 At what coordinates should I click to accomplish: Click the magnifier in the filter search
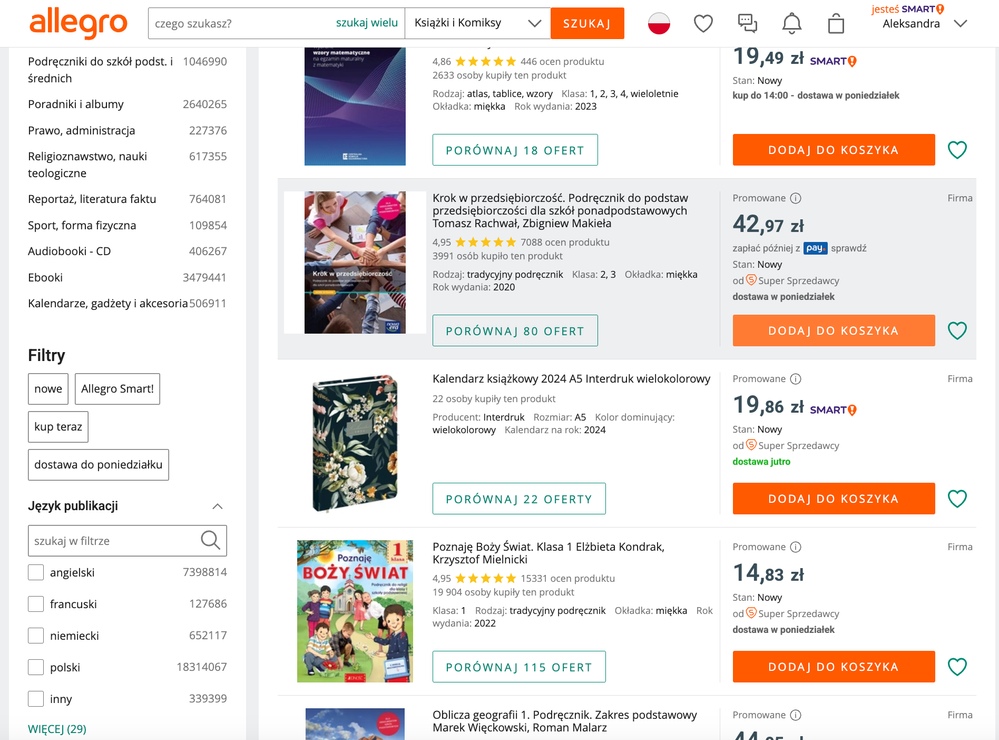(210, 540)
